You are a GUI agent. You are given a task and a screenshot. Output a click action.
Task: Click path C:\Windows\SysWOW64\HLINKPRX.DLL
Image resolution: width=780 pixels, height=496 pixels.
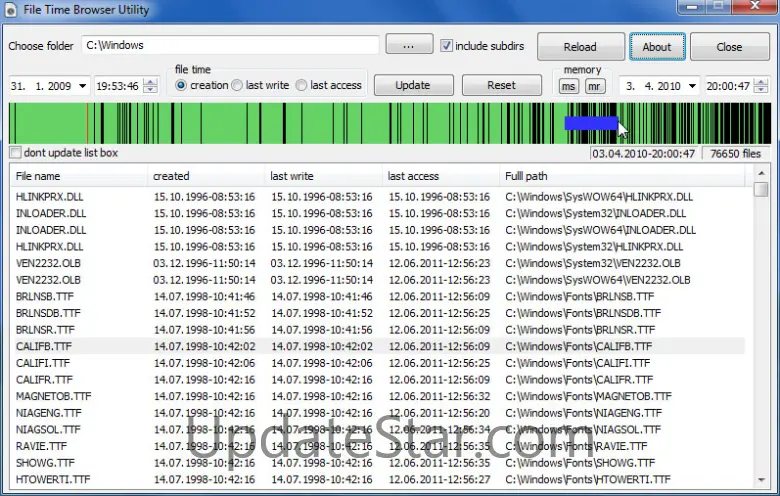pyautogui.click(x=599, y=197)
